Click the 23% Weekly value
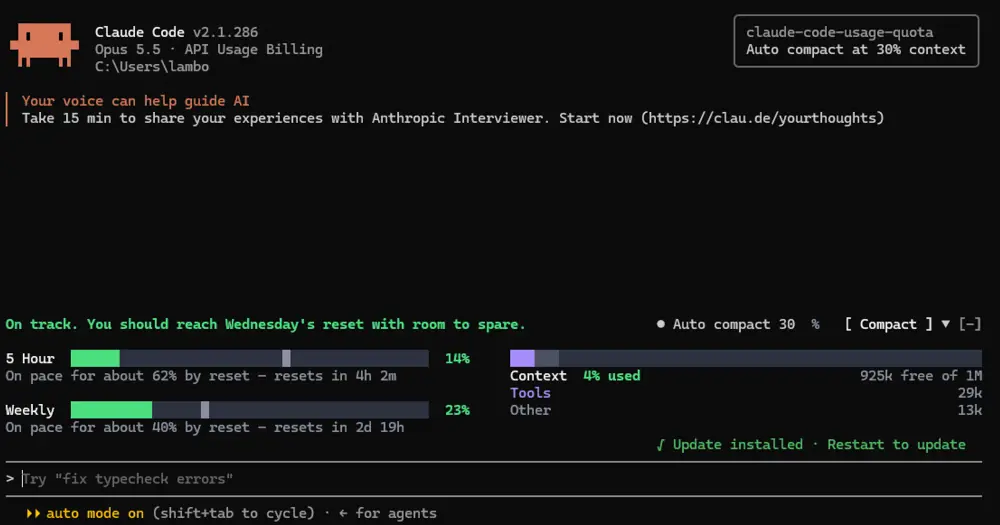The width and height of the screenshot is (1000, 525). (x=457, y=410)
